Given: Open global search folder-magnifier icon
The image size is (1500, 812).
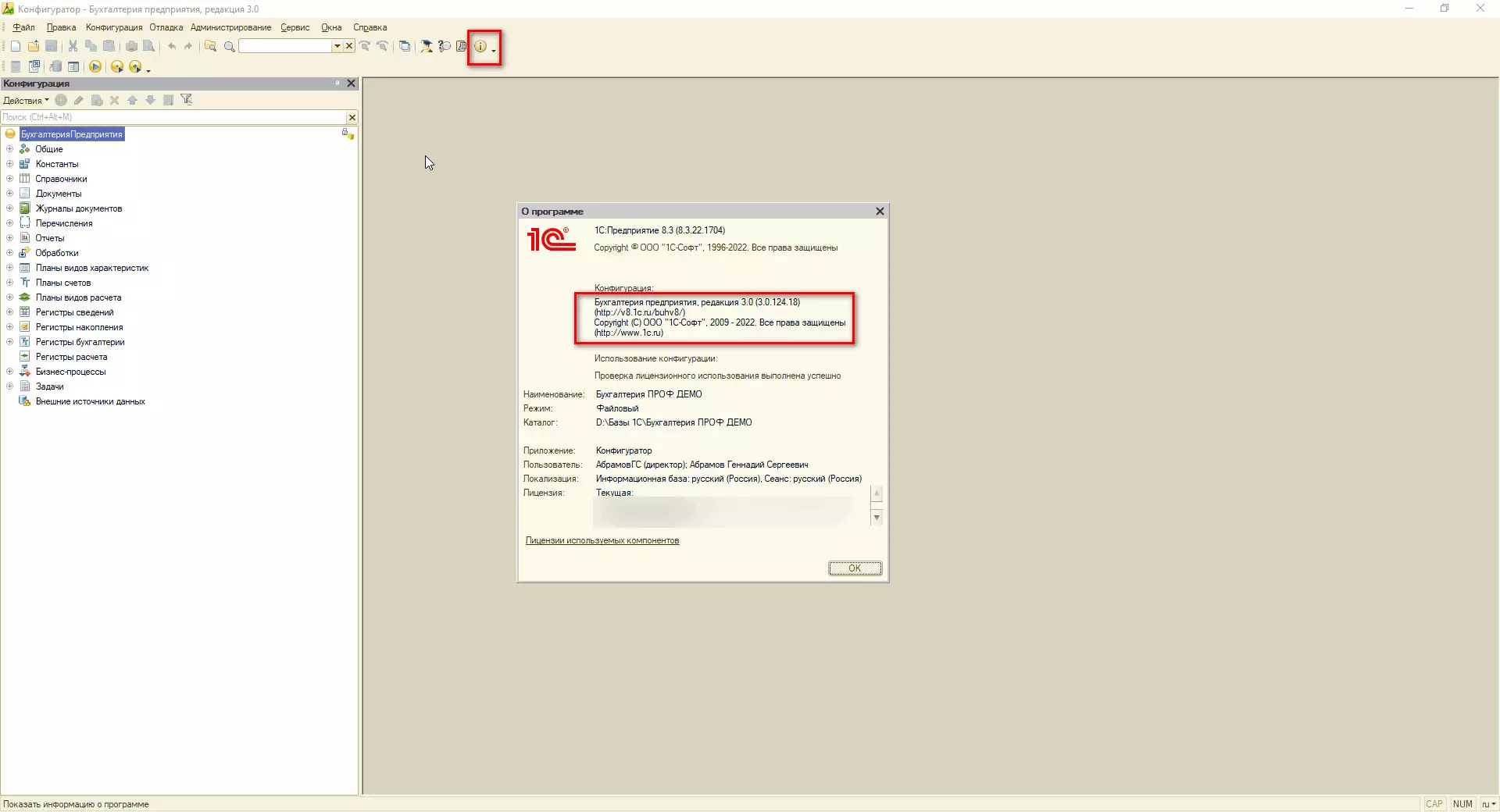Looking at the screenshot, I should (x=210, y=46).
